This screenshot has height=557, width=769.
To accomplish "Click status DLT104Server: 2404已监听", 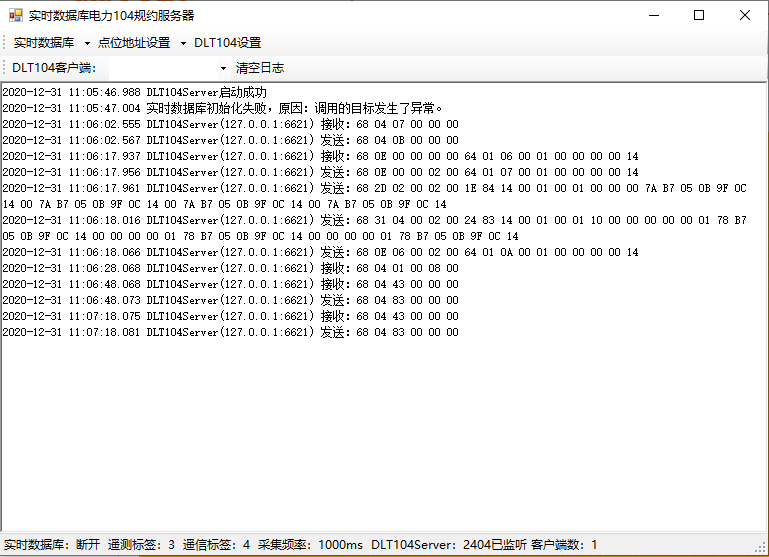I will click(449, 545).
